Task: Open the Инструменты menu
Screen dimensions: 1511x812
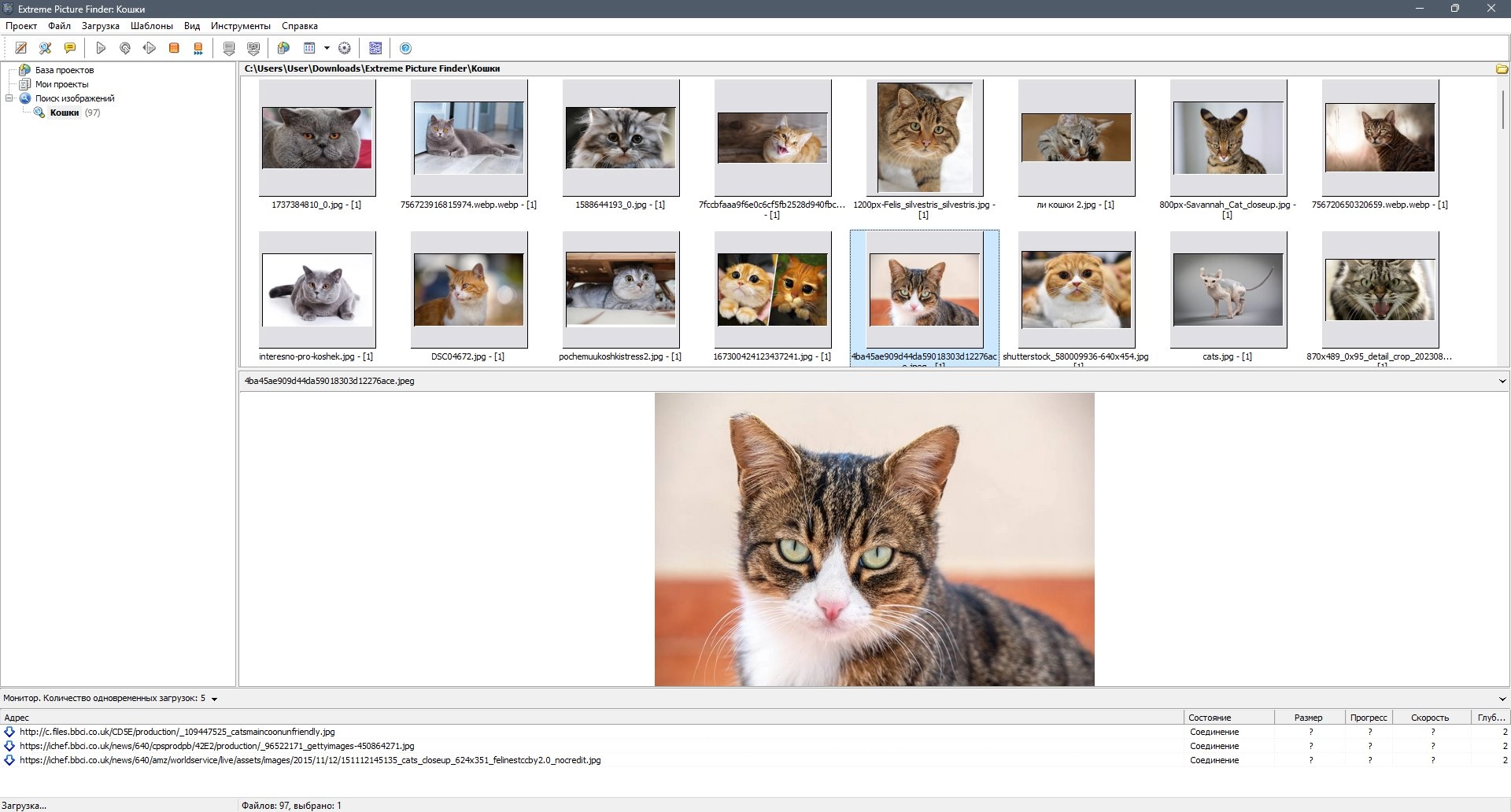Action: (x=240, y=26)
